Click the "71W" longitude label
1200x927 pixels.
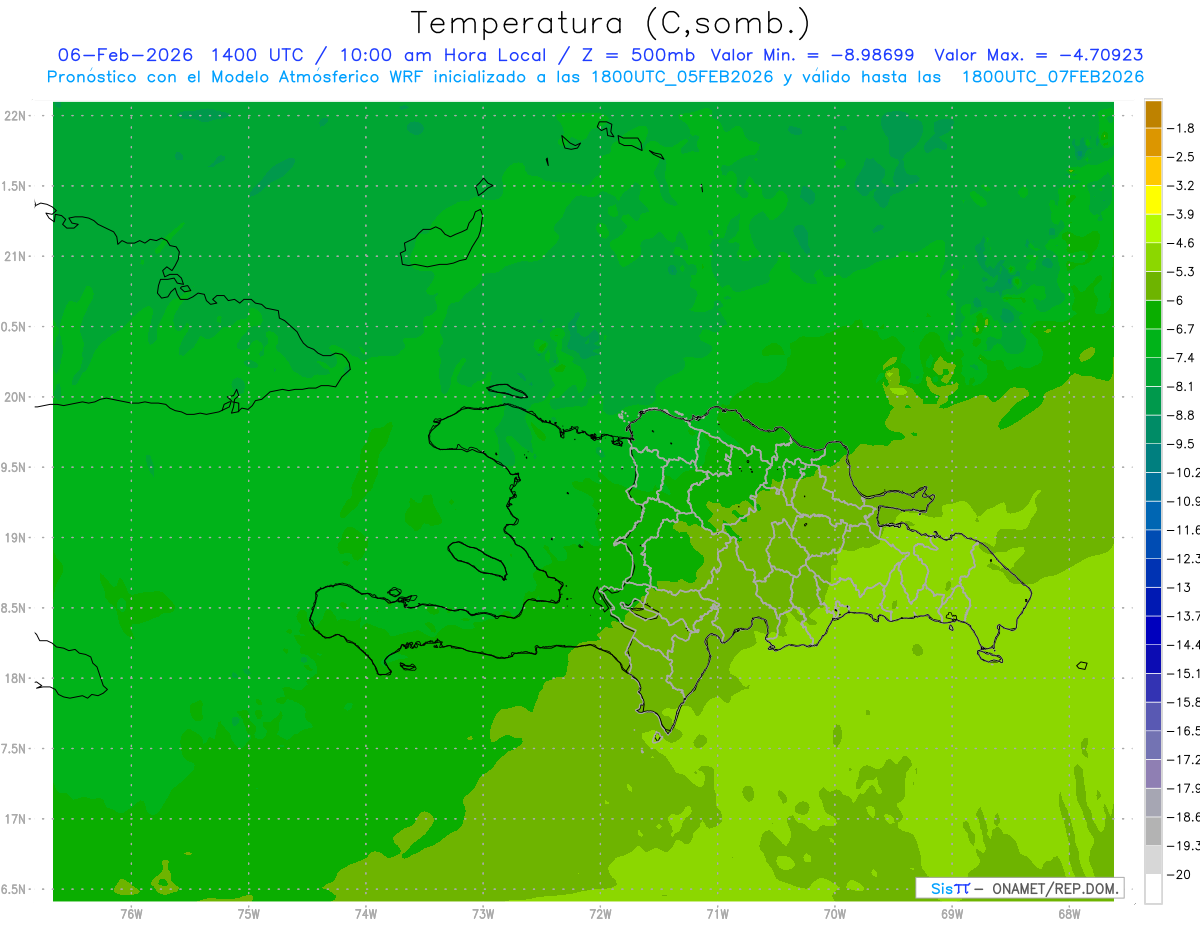[717, 913]
